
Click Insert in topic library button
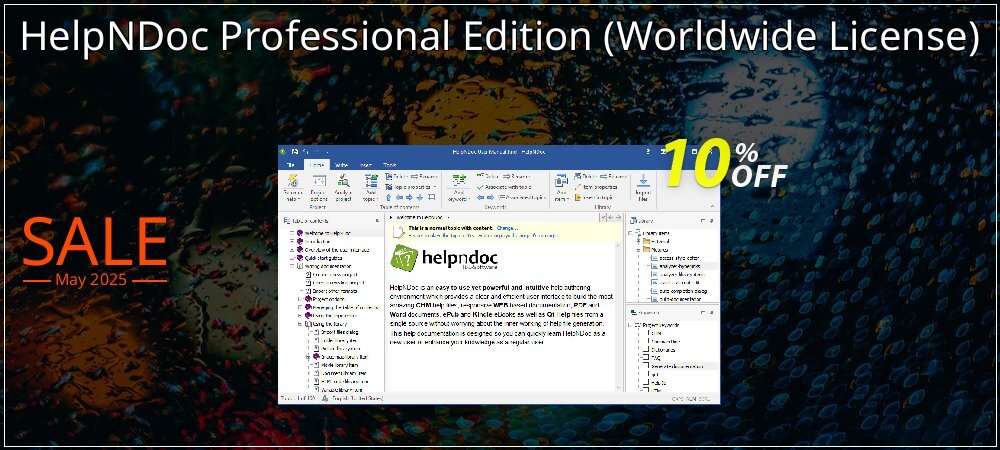[x=593, y=198]
